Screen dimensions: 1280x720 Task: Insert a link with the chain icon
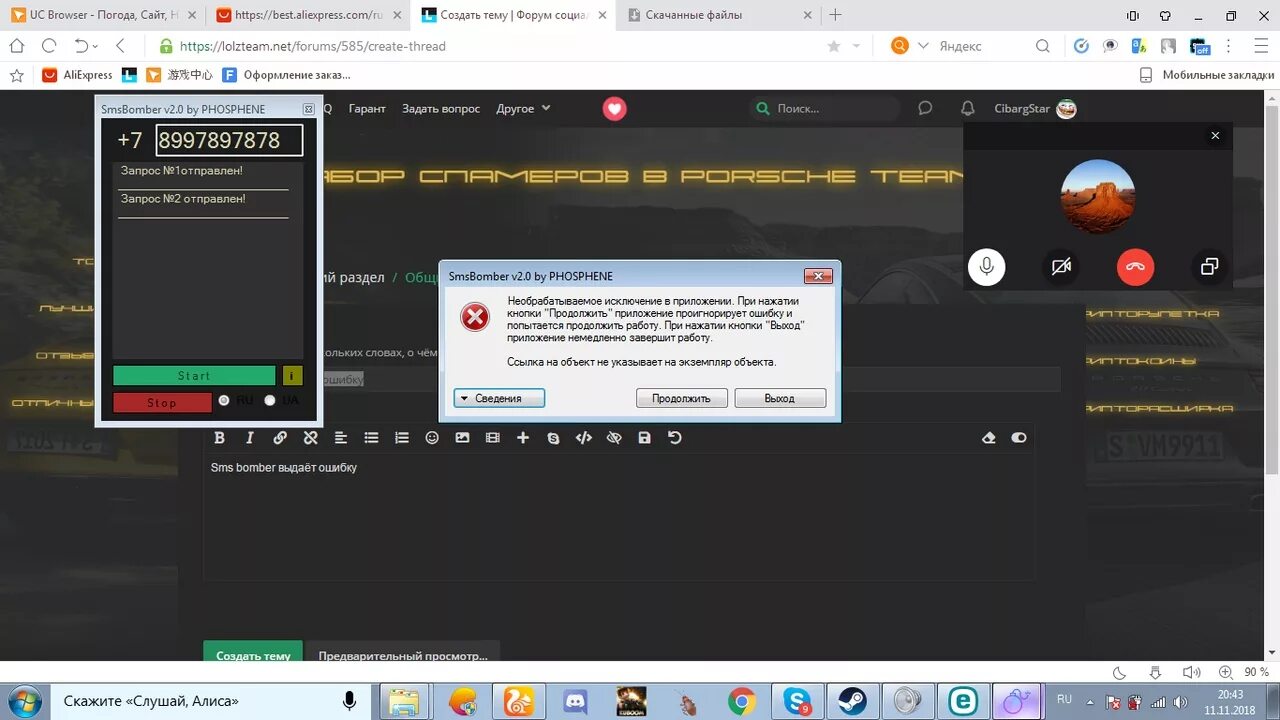coord(280,438)
